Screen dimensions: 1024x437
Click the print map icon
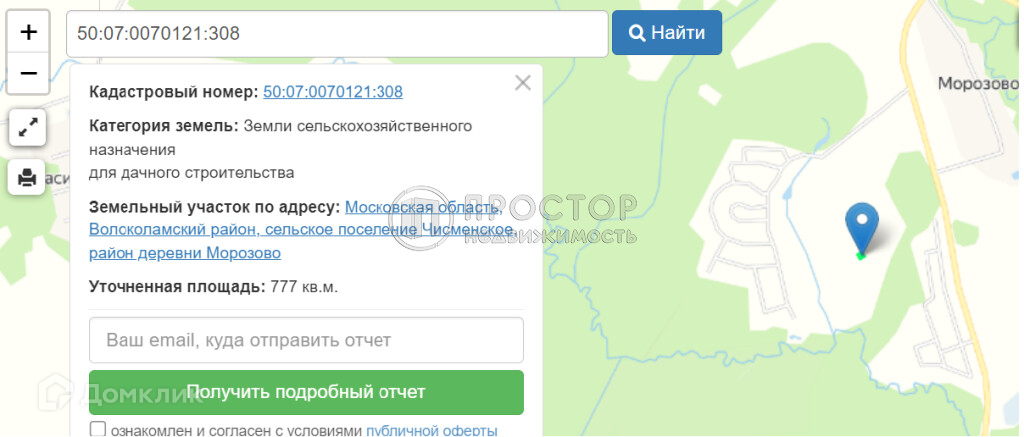click(x=27, y=176)
